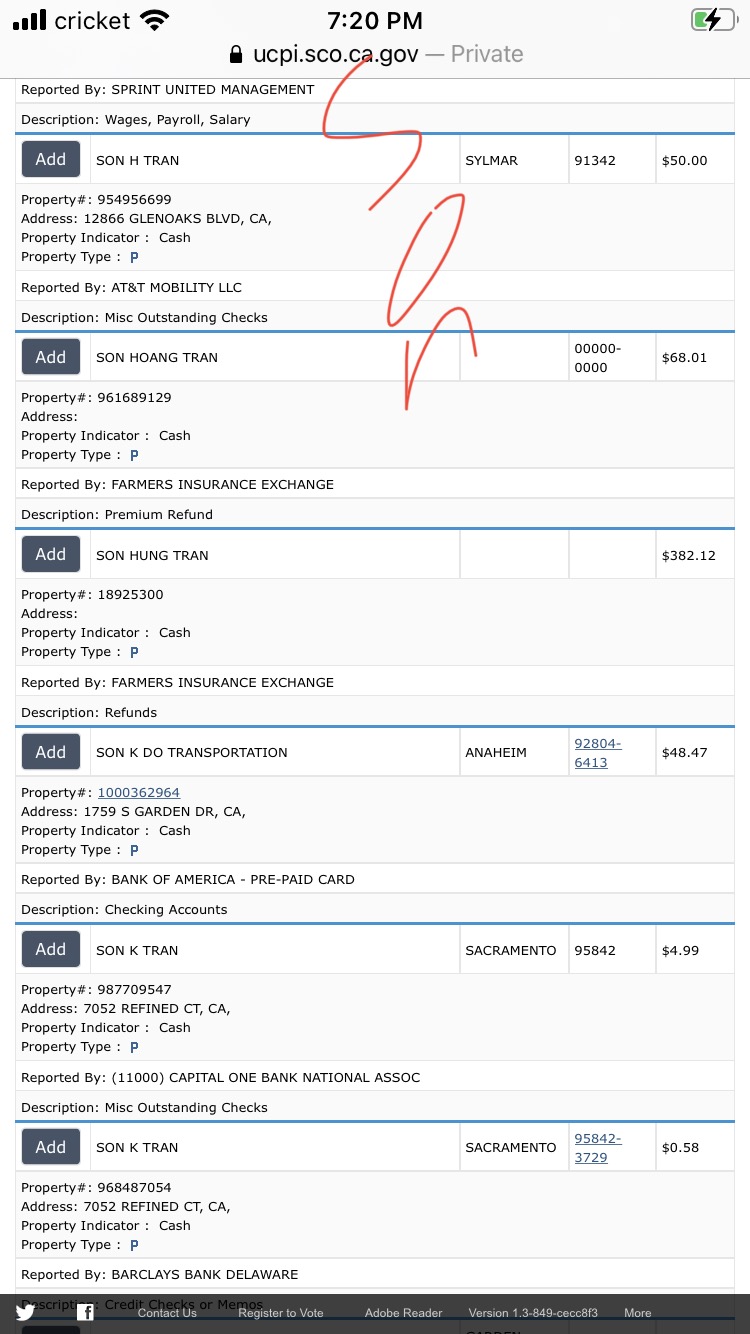Tap the Facebook icon in the footer
The height and width of the screenshot is (1334, 750).
click(86, 1312)
